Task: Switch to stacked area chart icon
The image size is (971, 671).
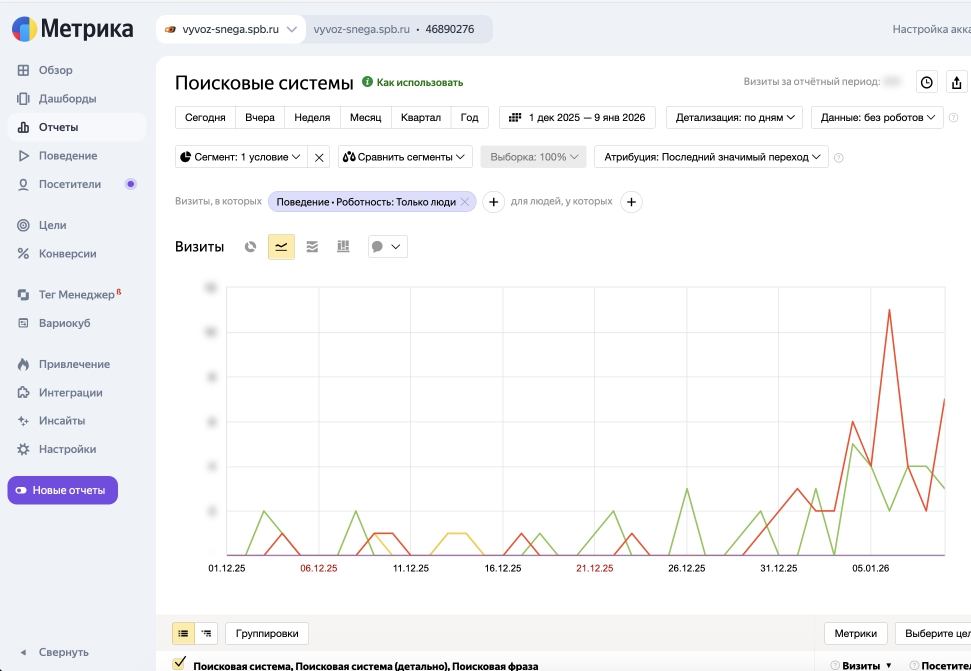Action: point(312,247)
